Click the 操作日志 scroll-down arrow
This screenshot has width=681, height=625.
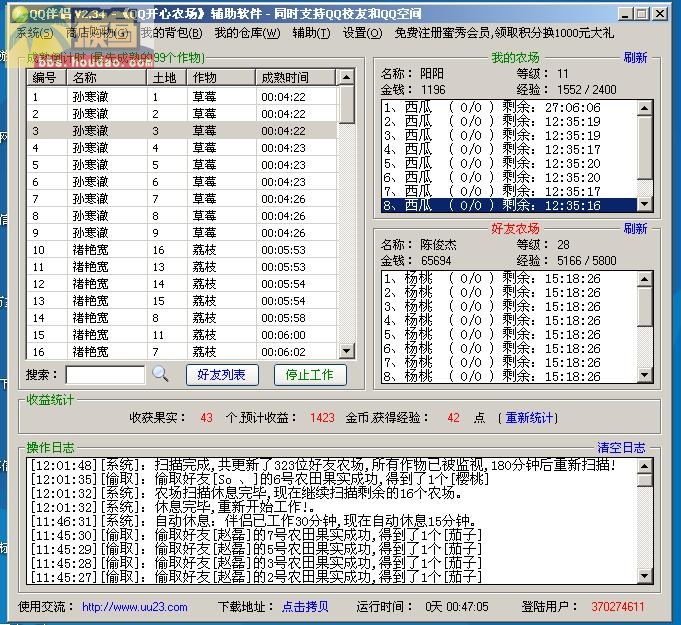645,576
